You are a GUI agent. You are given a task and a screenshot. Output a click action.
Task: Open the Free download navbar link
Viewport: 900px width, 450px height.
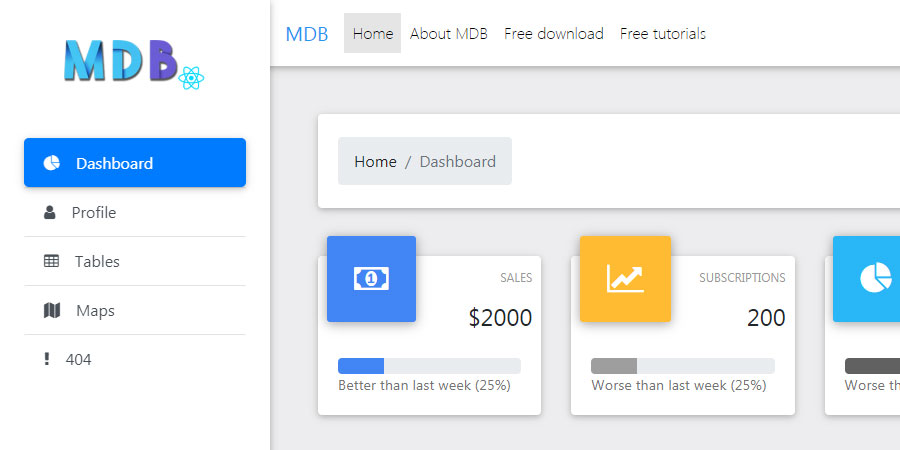point(554,33)
